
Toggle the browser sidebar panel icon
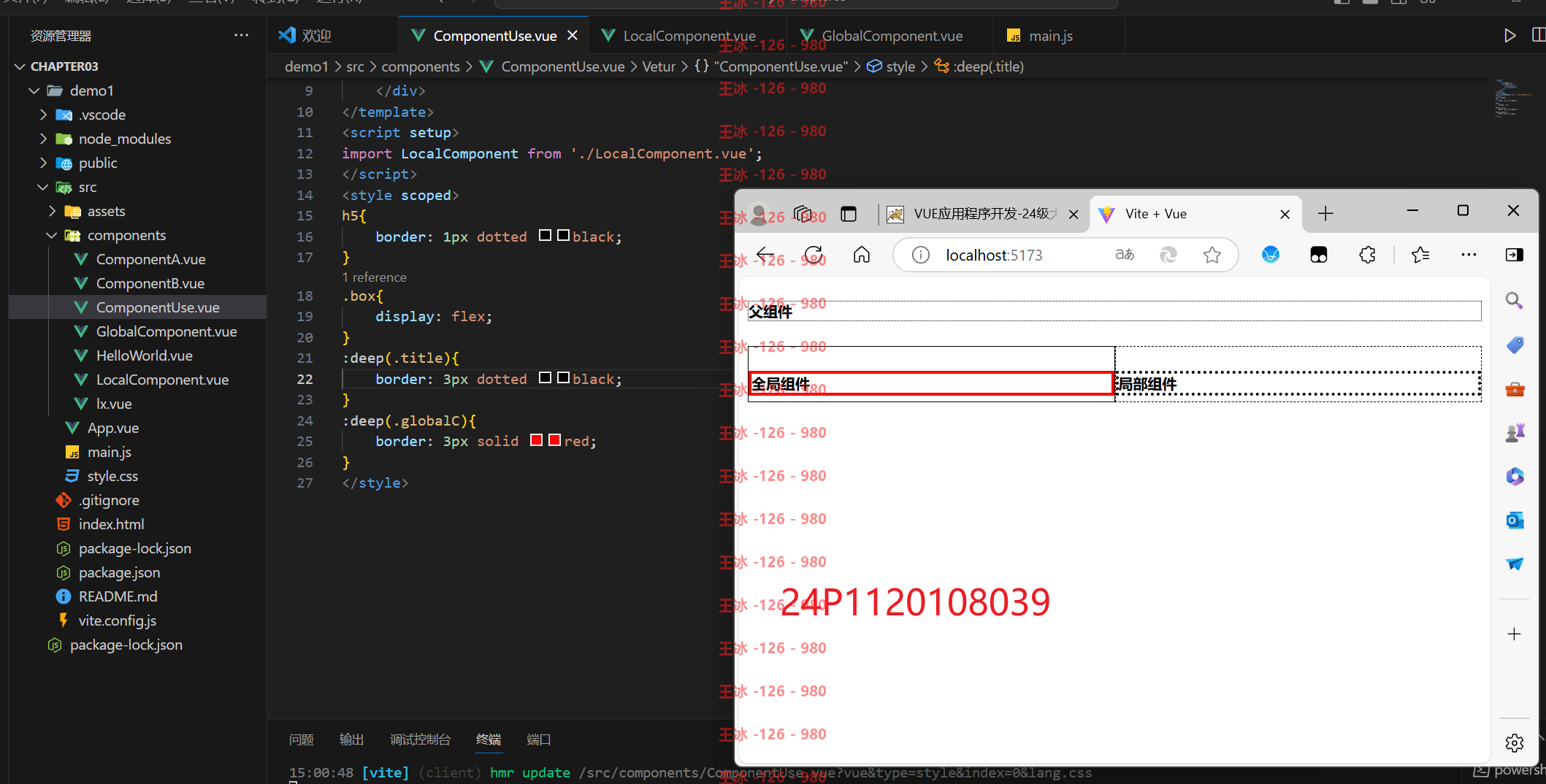(1515, 255)
